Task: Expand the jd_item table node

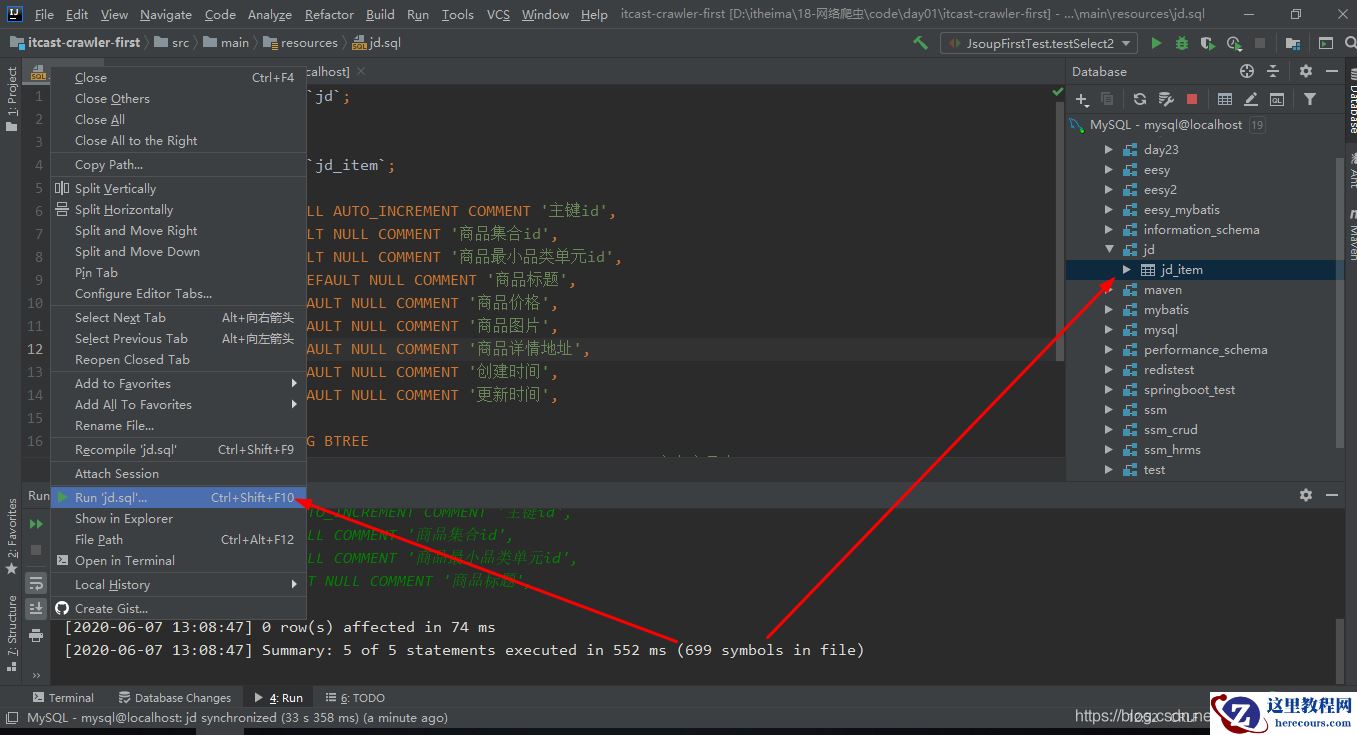Action: pyautogui.click(x=1127, y=270)
